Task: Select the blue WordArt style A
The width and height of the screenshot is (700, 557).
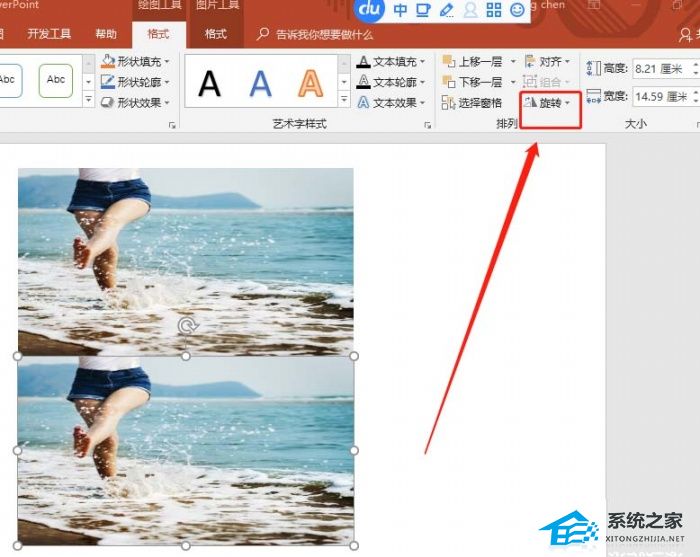Action: 260,83
